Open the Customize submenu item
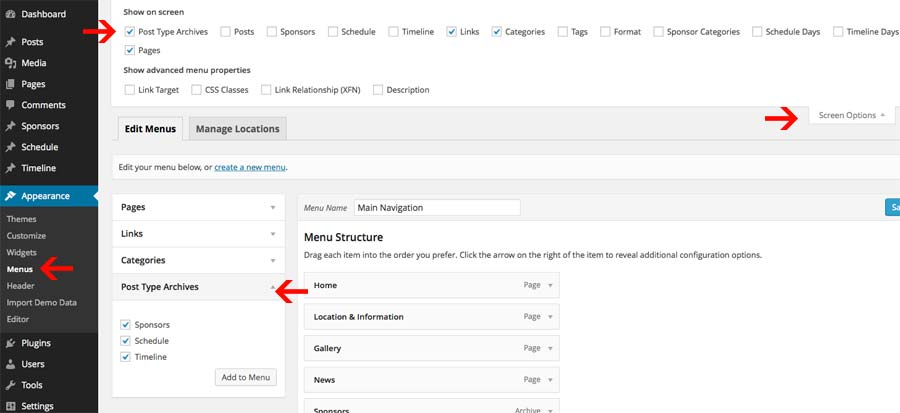 (26, 236)
